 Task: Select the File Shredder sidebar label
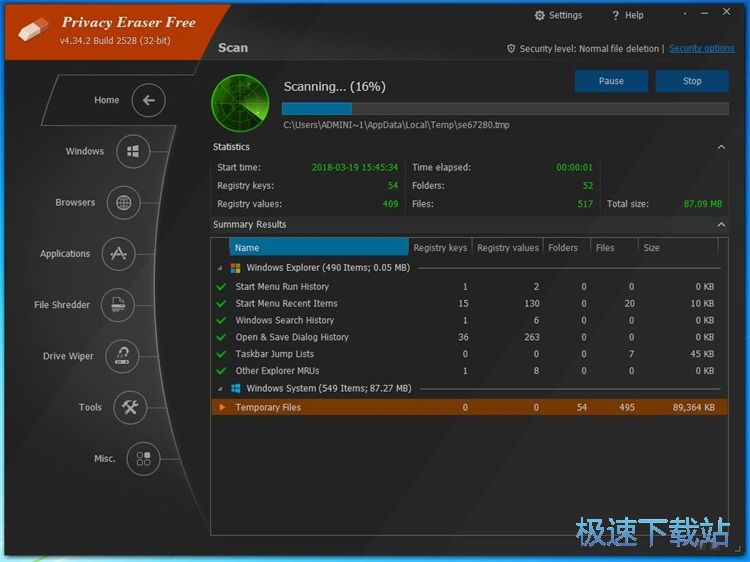click(62, 305)
